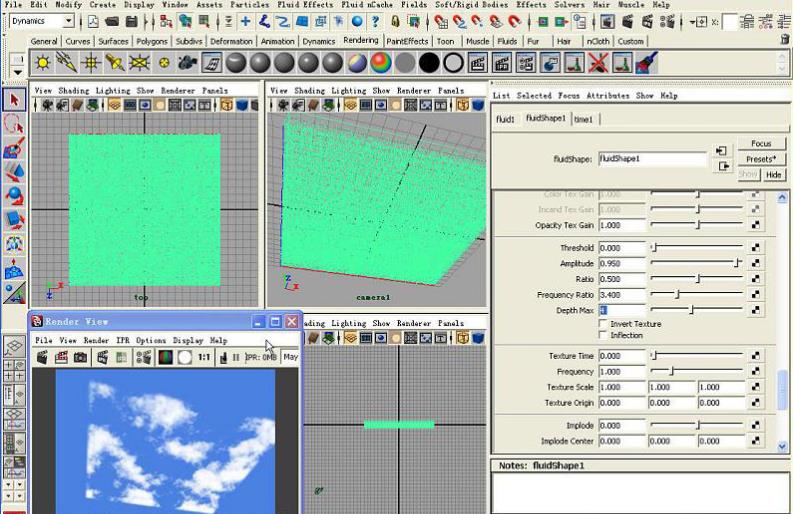The width and height of the screenshot is (793, 514).
Task: Display RGB channels in Render View
Action: [165, 357]
